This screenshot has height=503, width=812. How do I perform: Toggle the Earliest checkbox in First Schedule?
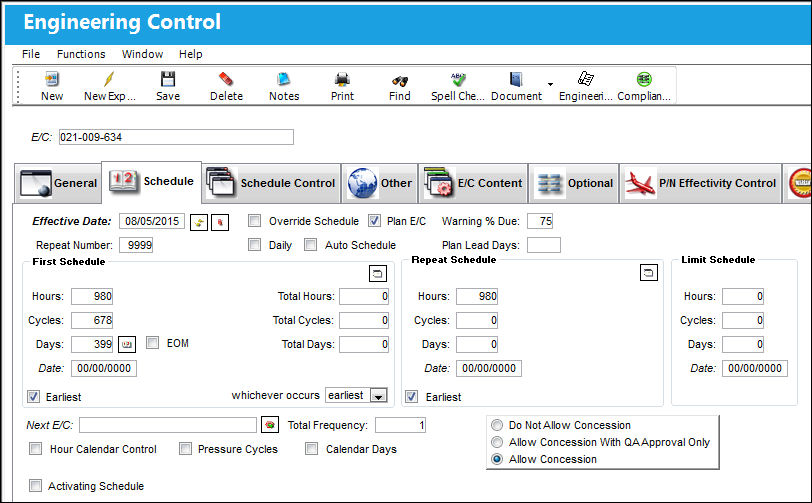pos(33,397)
